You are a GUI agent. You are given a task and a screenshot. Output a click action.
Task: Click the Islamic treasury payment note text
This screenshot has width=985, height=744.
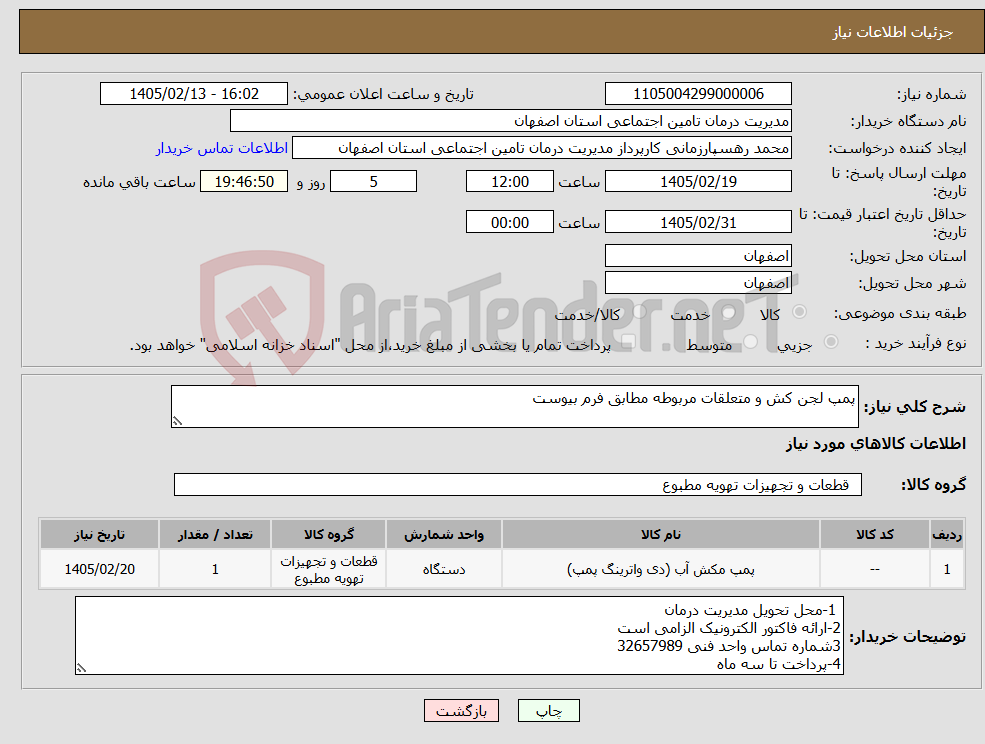[370, 345]
